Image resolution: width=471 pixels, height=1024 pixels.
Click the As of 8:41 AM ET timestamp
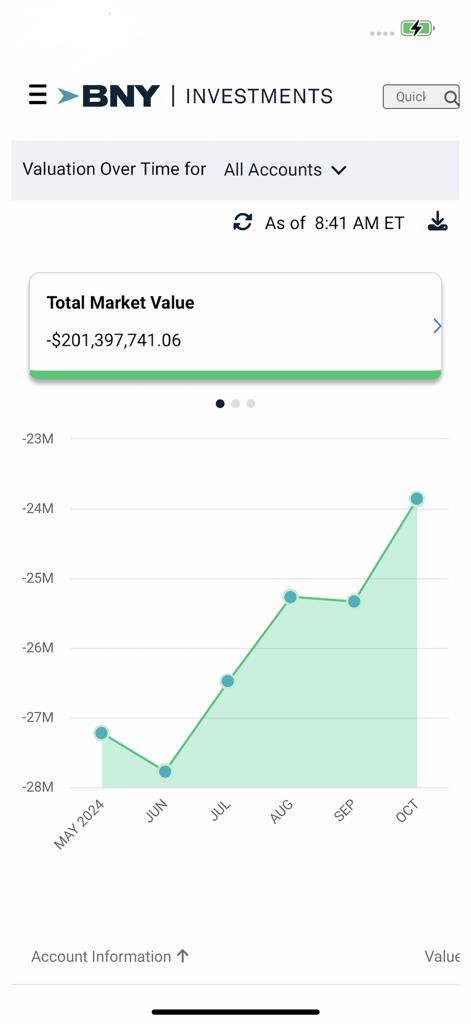(x=334, y=223)
